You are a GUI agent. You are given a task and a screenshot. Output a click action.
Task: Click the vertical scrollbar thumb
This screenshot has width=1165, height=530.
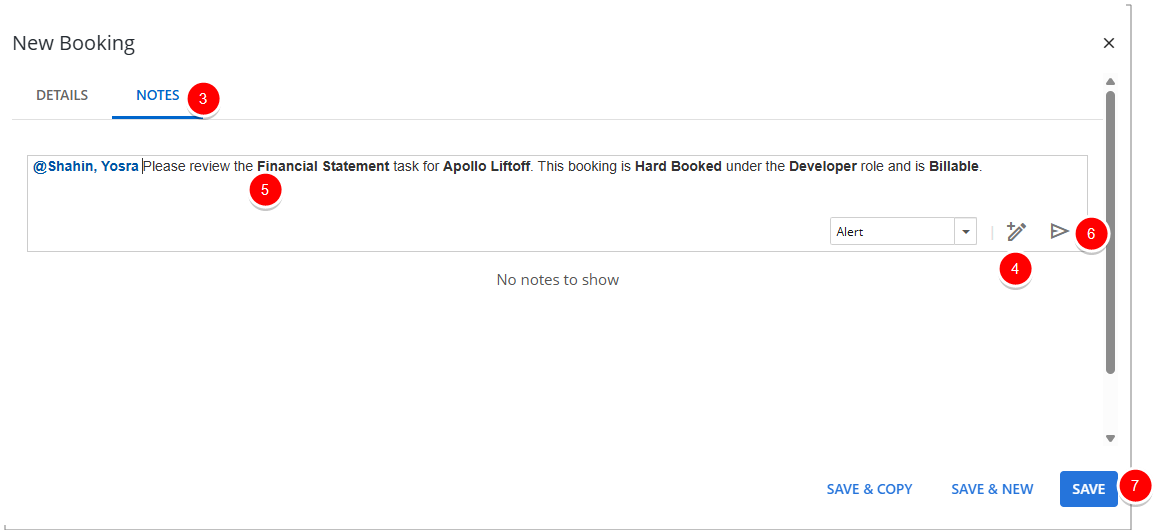pyautogui.click(x=1110, y=230)
